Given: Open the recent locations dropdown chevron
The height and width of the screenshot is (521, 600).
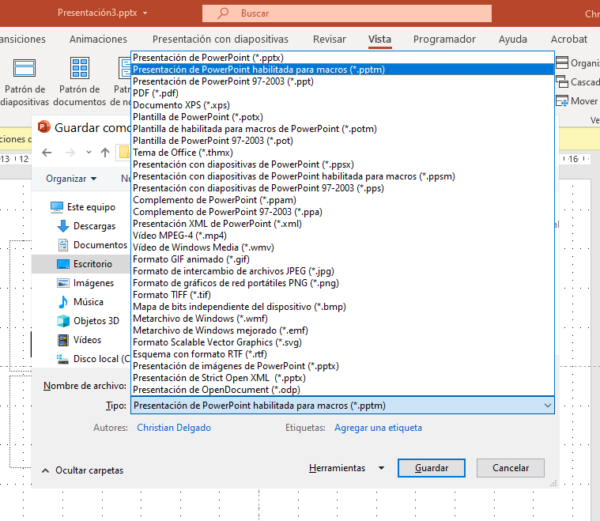Looking at the screenshot, I should (89, 153).
